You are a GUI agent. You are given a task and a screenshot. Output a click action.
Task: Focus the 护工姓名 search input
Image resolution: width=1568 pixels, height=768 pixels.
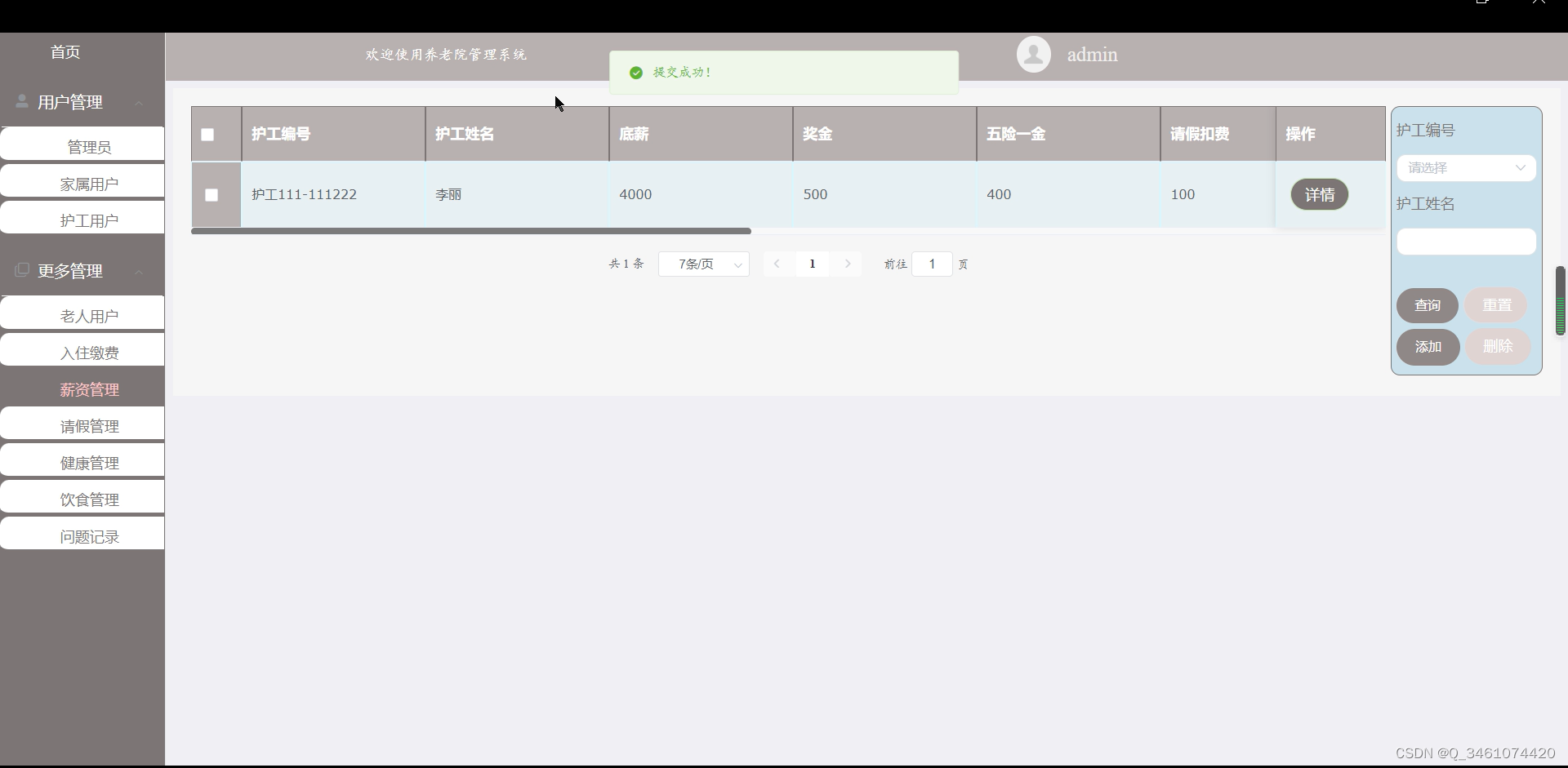(x=1466, y=242)
